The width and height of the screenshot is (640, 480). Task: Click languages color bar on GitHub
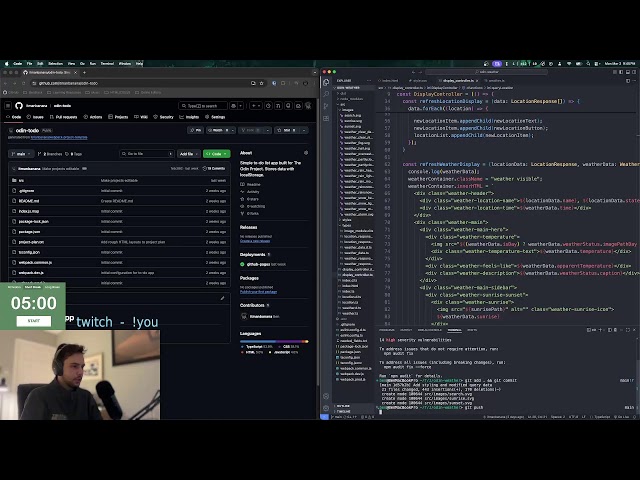(x=274, y=341)
